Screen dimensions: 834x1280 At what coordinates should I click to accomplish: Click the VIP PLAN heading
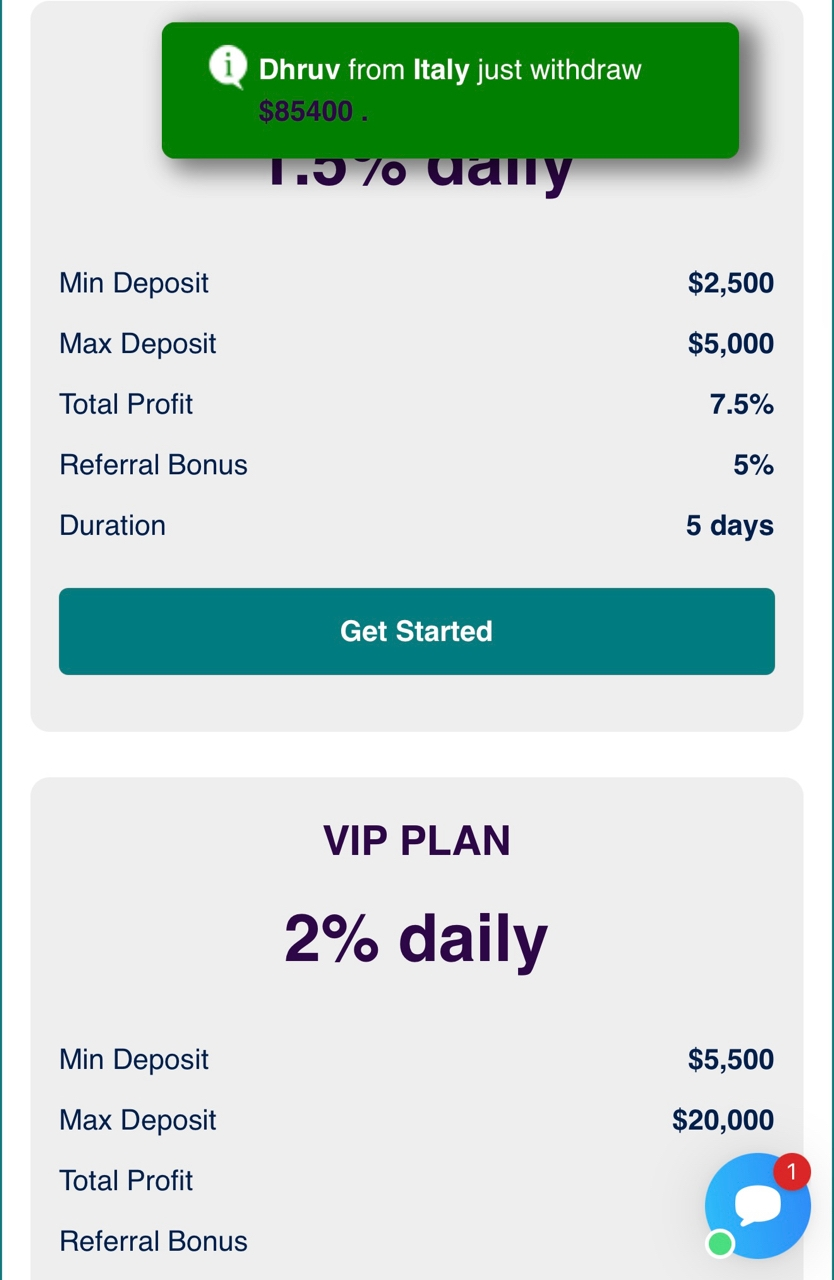417,841
